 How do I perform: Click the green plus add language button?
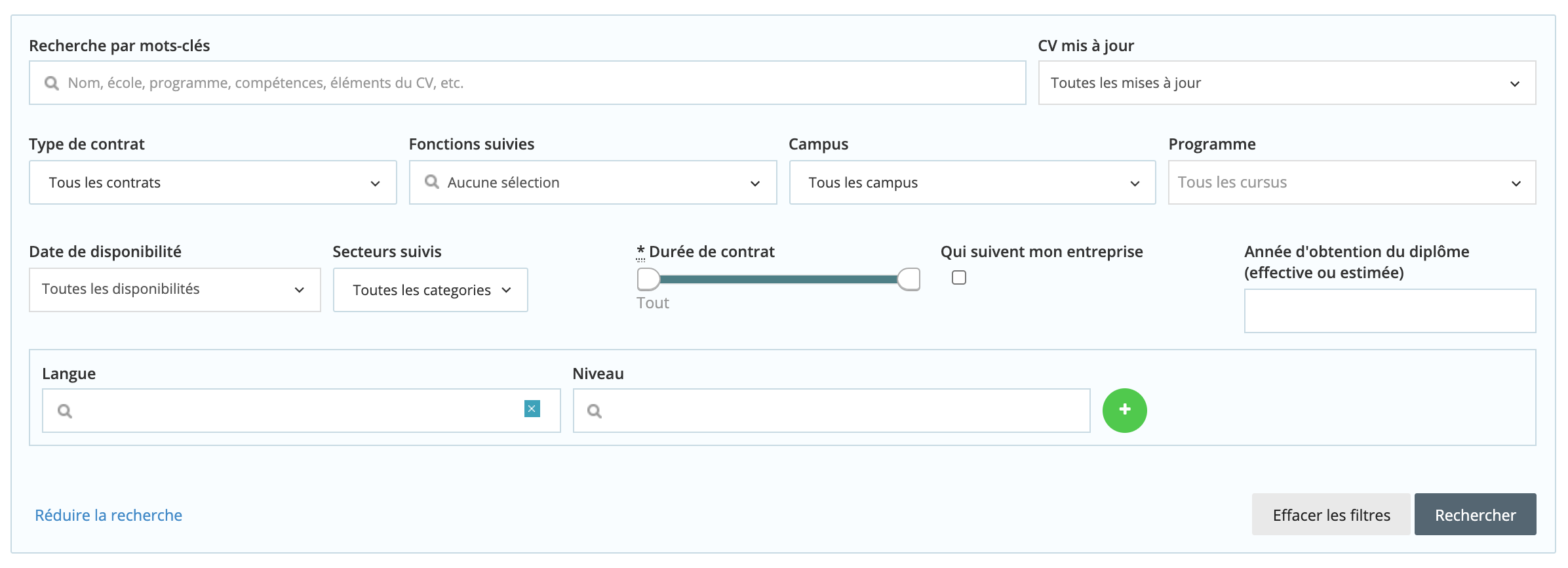pos(1124,411)
